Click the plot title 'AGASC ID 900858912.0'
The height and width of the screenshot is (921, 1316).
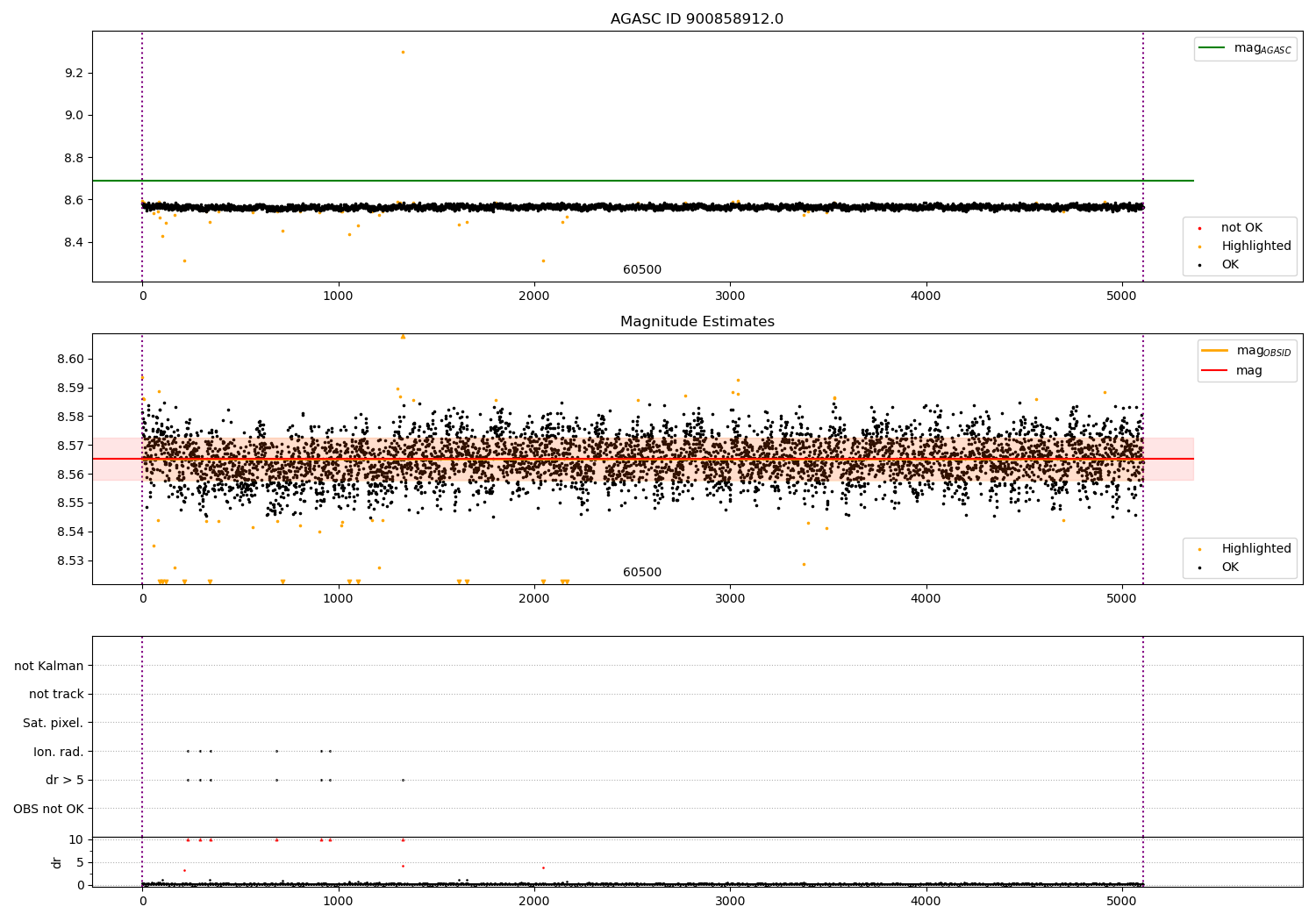click(697, 19)
